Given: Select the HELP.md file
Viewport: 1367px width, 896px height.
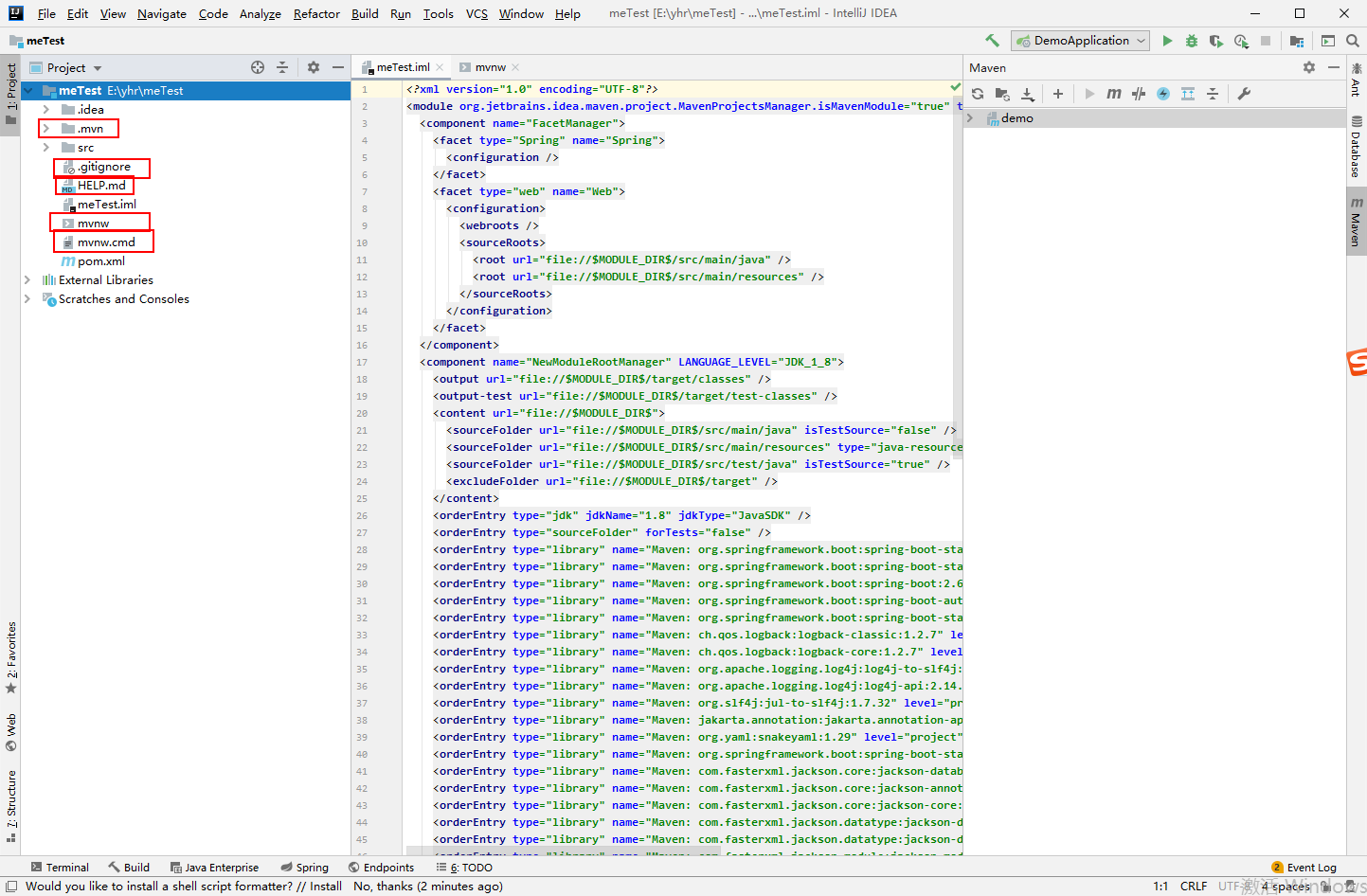Looking at the screenshot, I should click(x=101, y=186).
